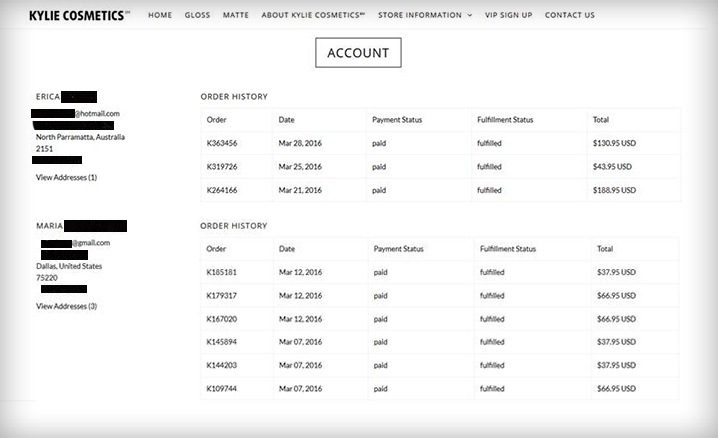Click Maria's ORDER HISTORY heading

tap(234, 226)
